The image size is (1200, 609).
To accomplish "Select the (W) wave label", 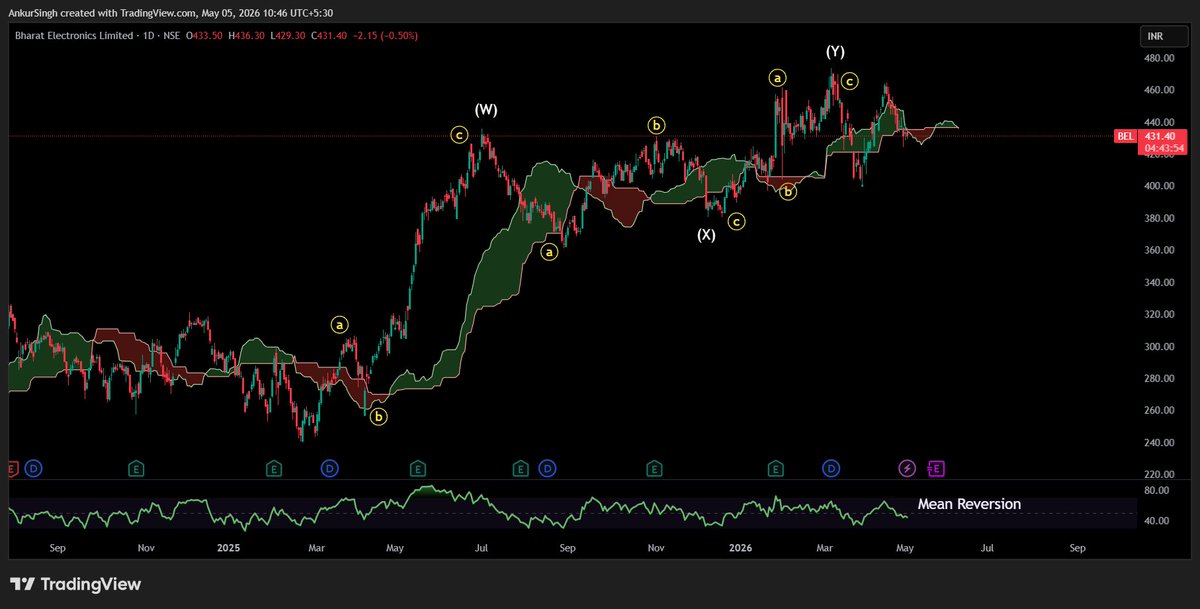I will tap(486, 109).
